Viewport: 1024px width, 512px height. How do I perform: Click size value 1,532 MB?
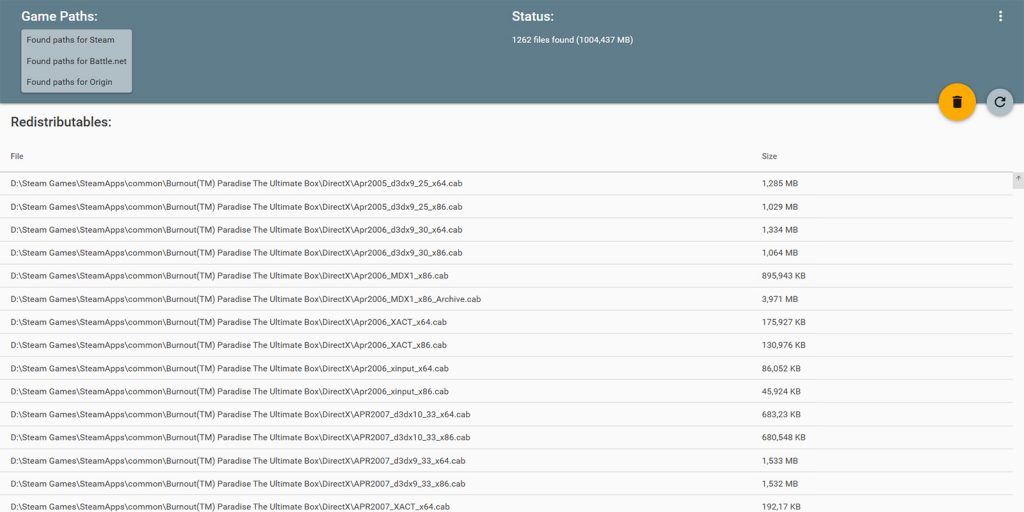[x=780, y=483]
